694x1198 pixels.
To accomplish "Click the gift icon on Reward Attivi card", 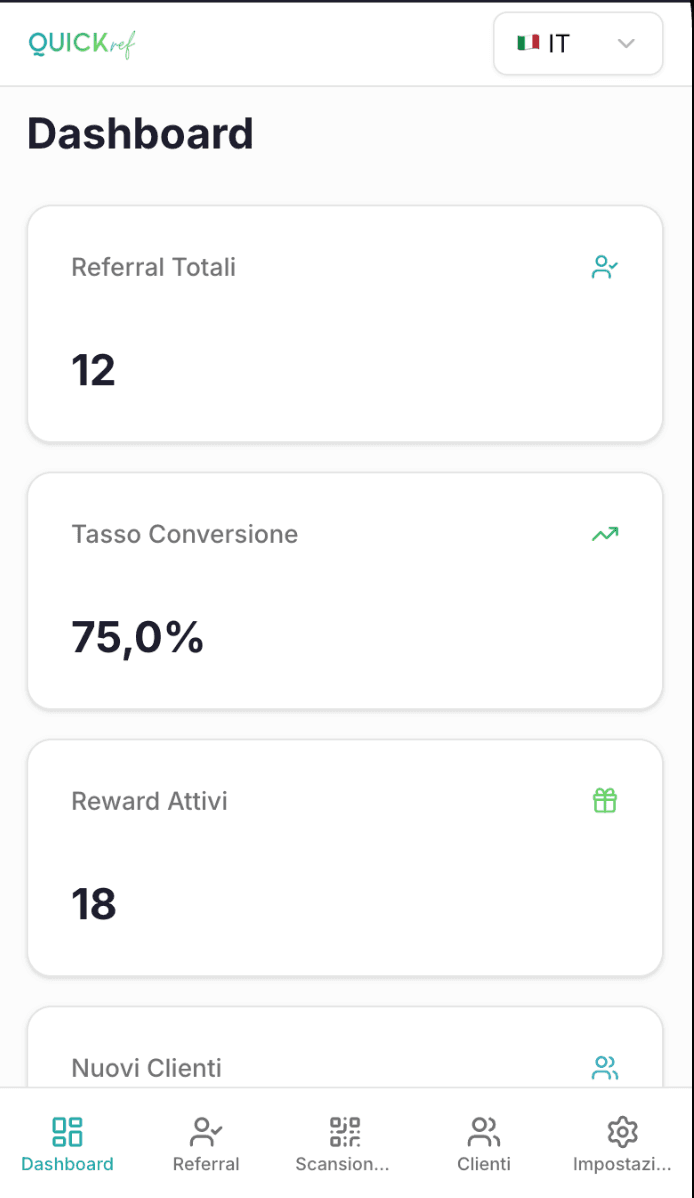I will coord(604,800).
